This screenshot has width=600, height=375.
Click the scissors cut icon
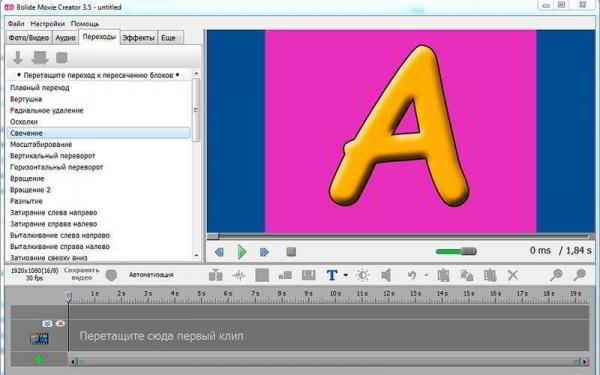click(x=512, y=275)
